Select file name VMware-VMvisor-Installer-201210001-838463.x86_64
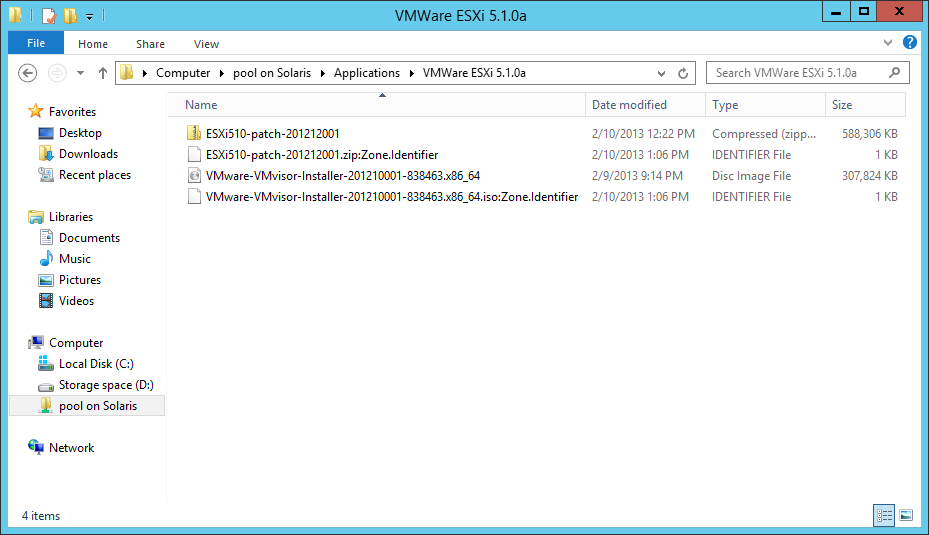Screen dimensions: 929x535 tap(343, 176)
